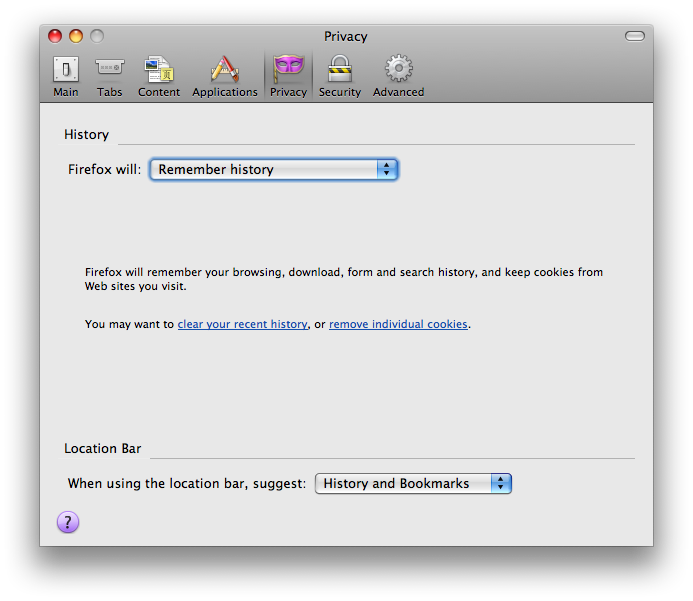Switch to the Tabs preferences pane
Image resolution: width=693 pixels, height=601 pixels.
pos(110,76)
